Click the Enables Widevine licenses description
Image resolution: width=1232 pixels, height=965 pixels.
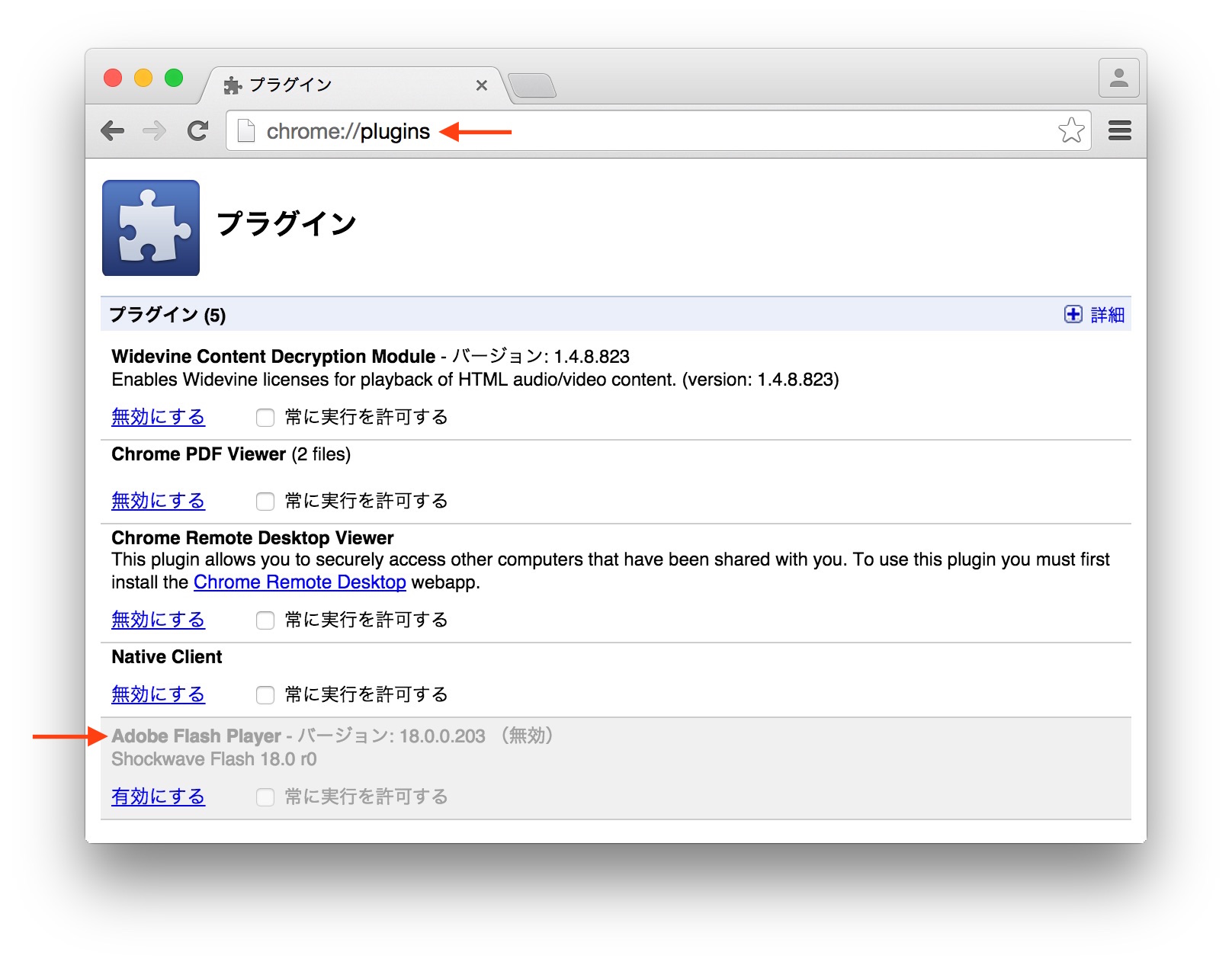[x=475, y=380]
